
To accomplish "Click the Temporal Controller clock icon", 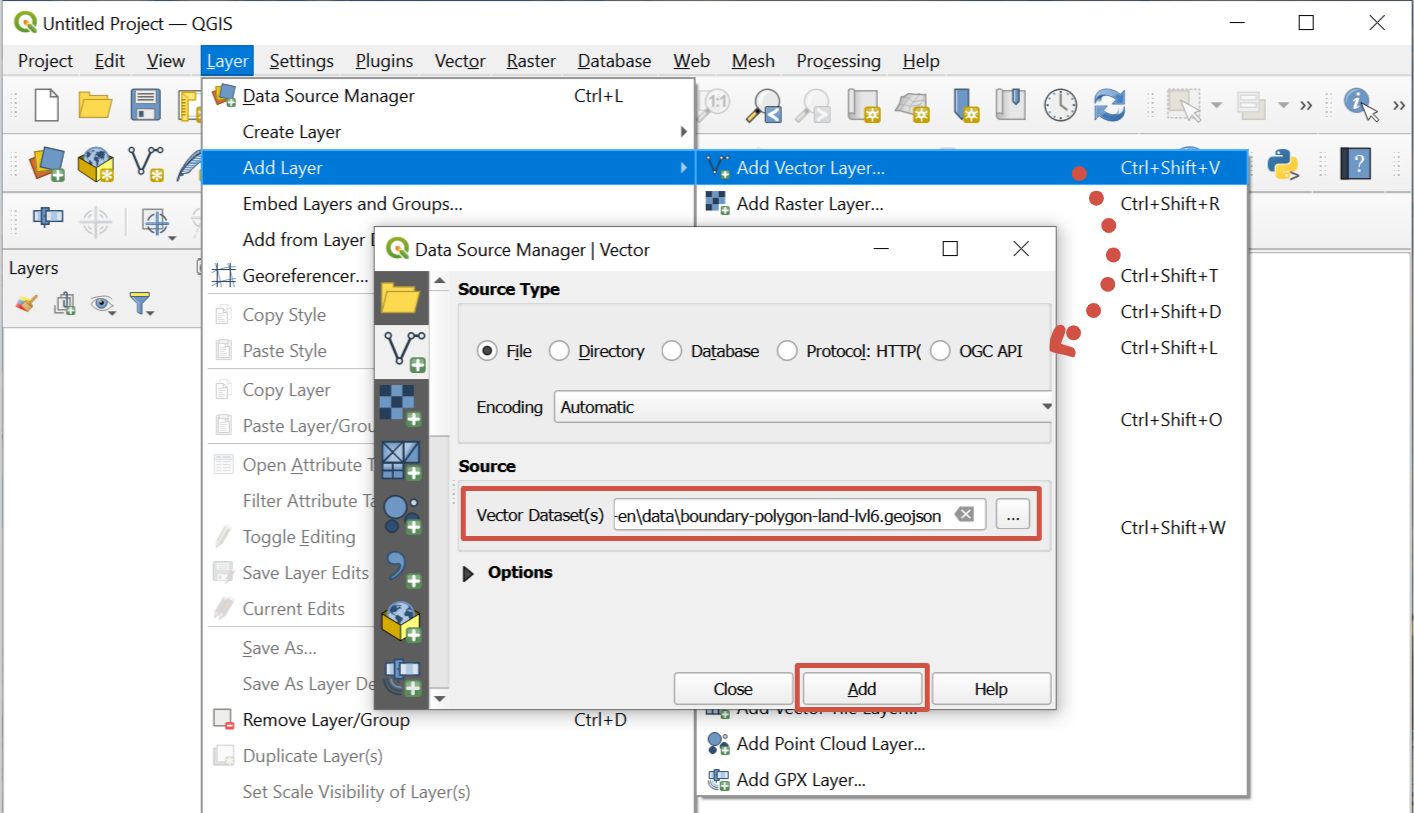I will point(1060,105).
